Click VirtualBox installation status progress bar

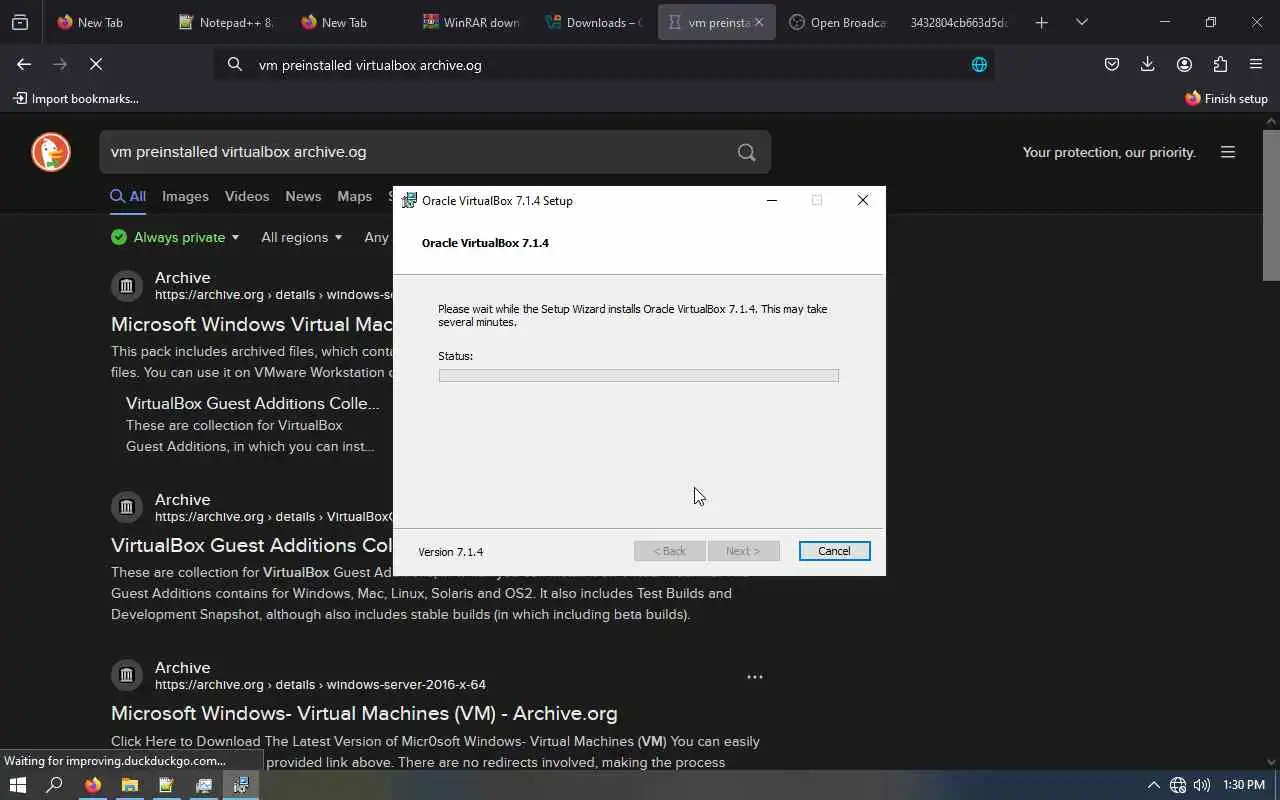tap(639, 375)
